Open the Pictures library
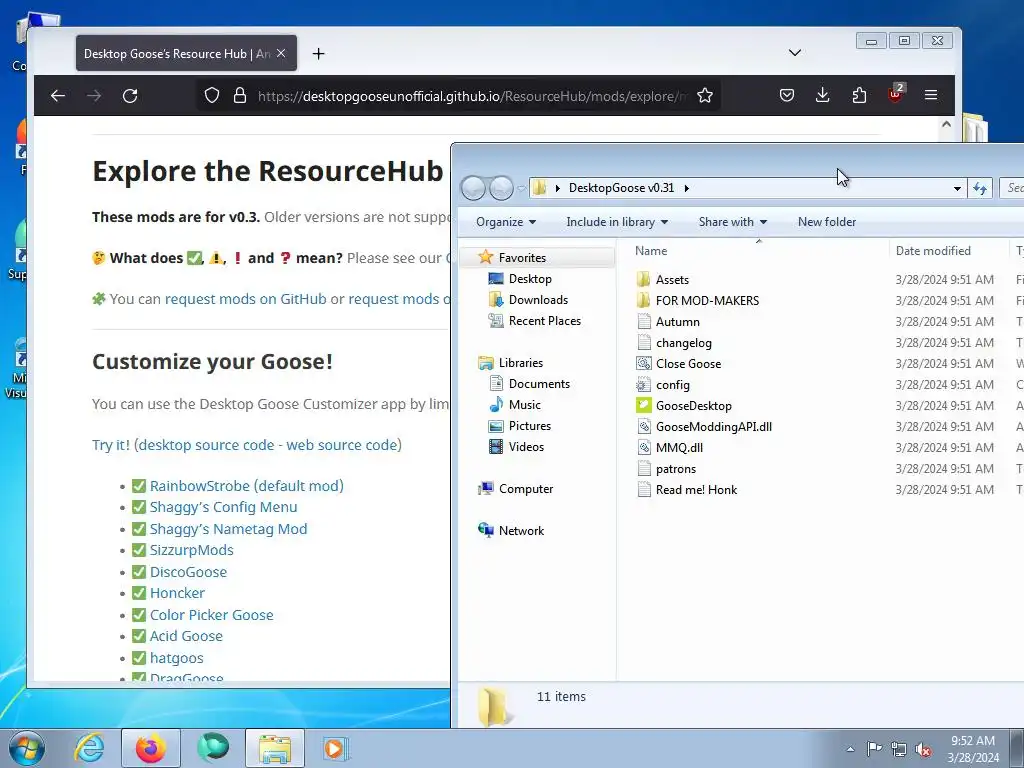The image size is (1024, 768). [x=530, y=426]
